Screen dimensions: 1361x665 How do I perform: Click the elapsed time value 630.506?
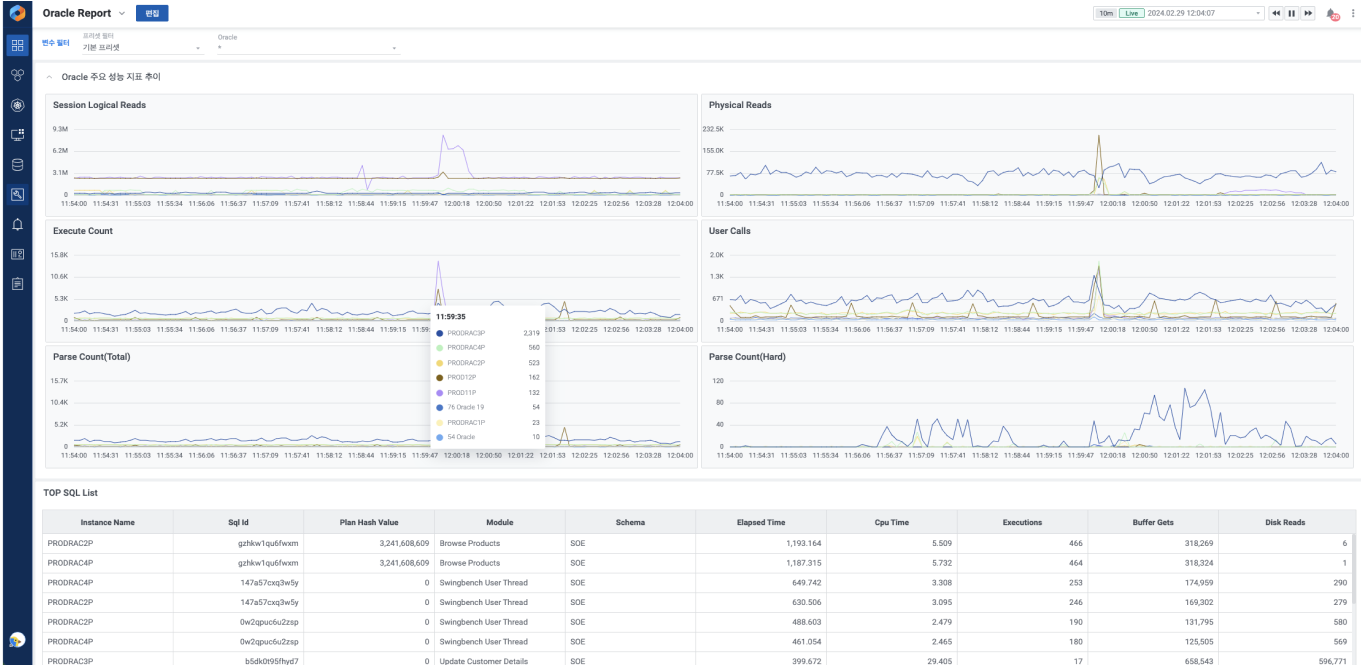coord(806,602)
